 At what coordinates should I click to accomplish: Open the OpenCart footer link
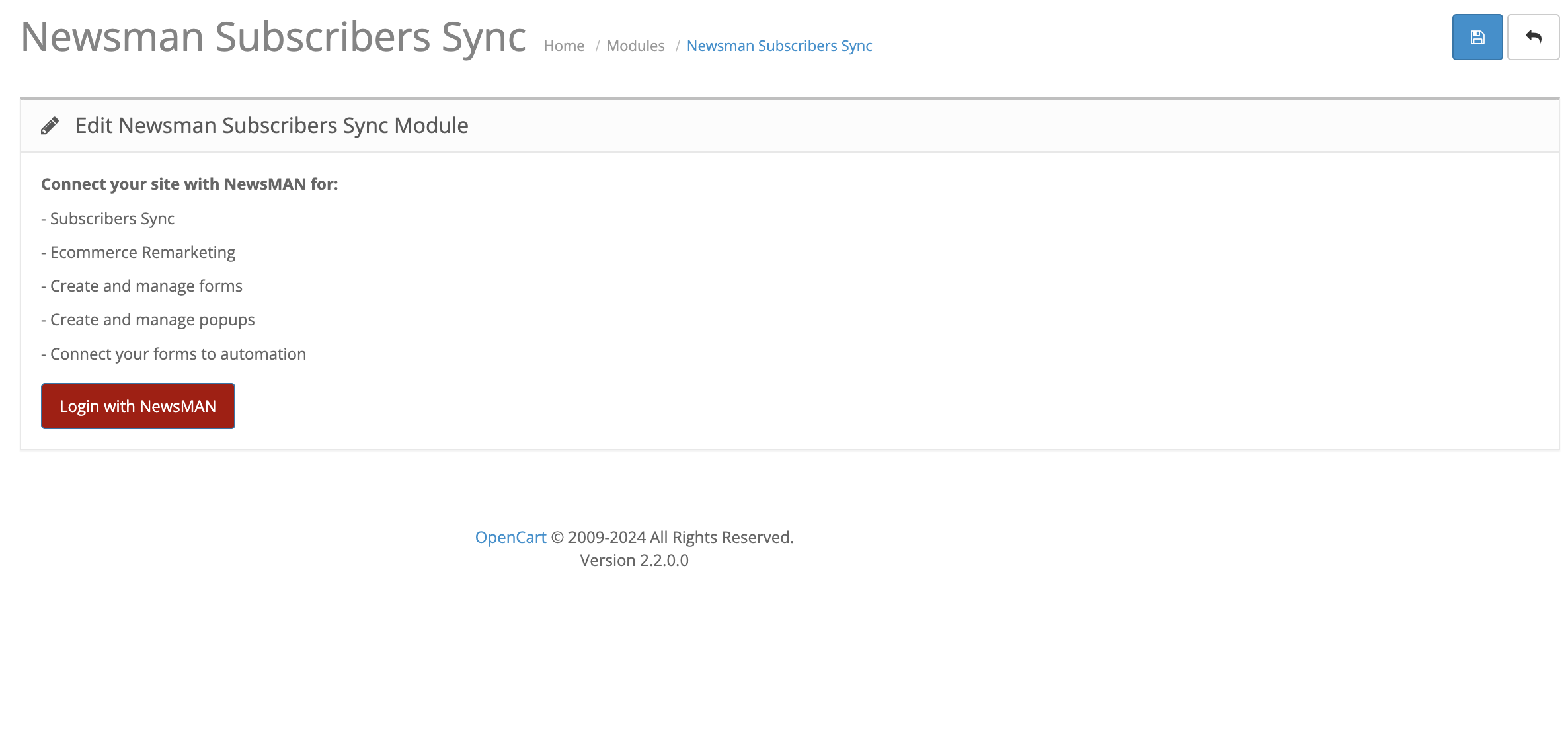[x=510, y=537]
